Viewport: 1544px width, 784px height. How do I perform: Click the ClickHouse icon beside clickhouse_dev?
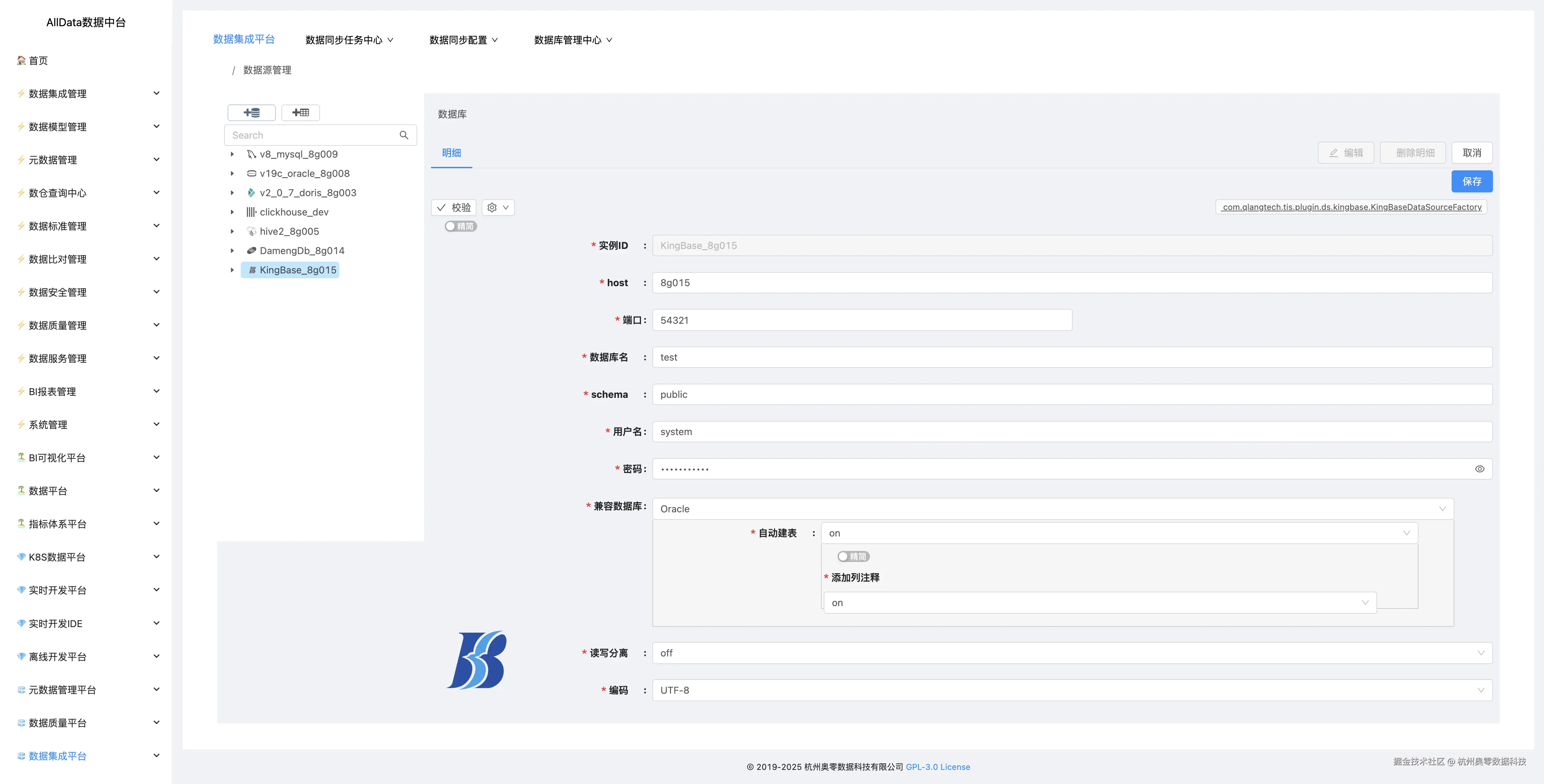[251, 212]
